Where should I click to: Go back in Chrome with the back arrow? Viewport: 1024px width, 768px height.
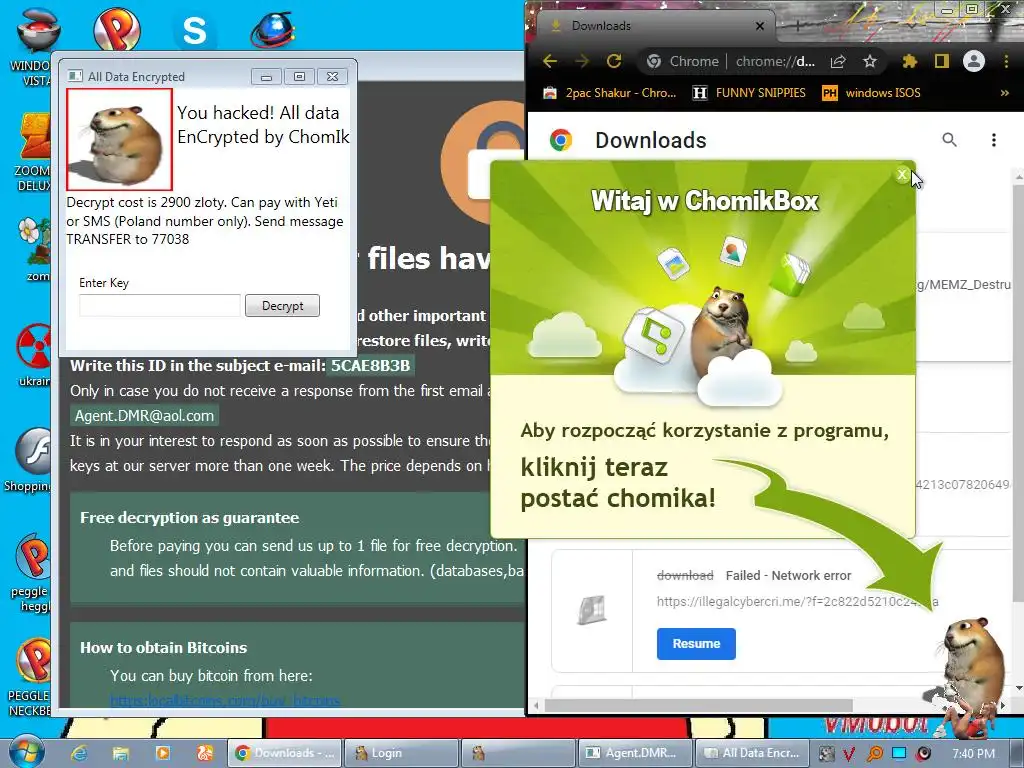[x=550, y=61]
